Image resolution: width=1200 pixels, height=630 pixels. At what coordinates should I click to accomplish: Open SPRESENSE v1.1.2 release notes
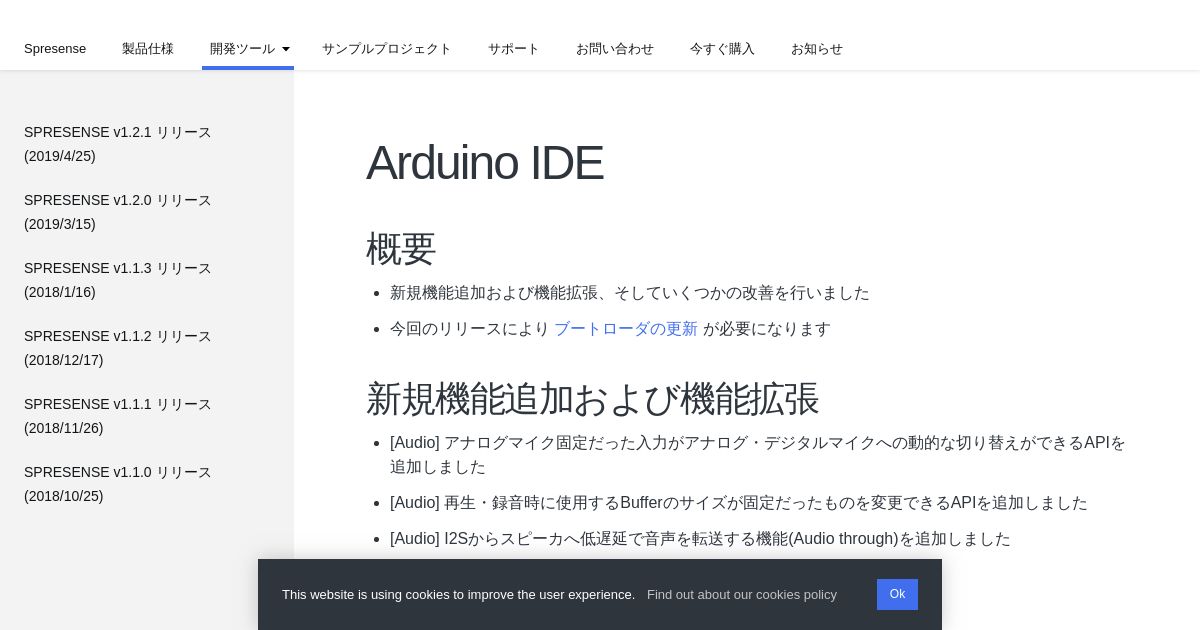click(118, 348)
